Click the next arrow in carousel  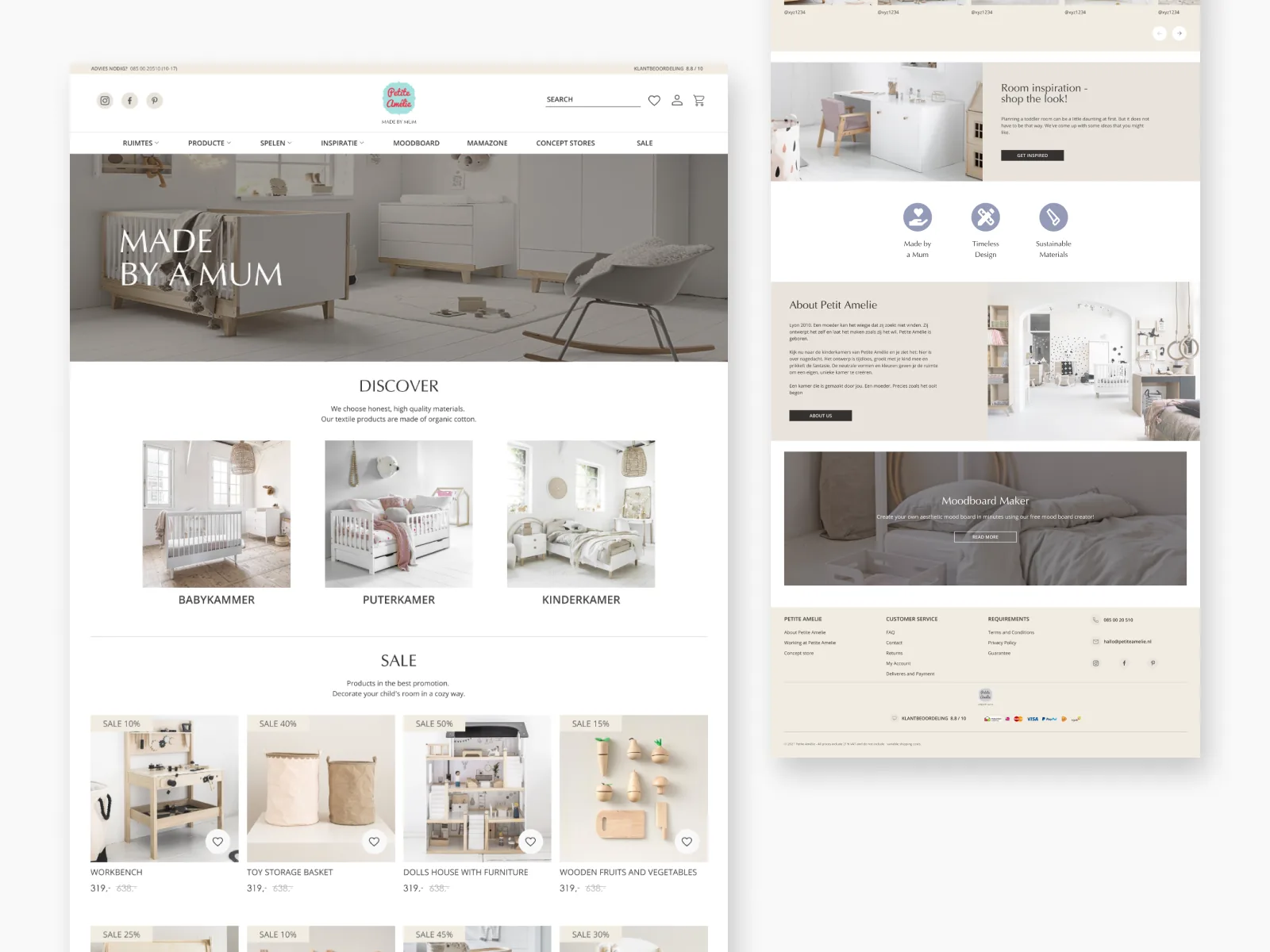tap(1180, 33)
